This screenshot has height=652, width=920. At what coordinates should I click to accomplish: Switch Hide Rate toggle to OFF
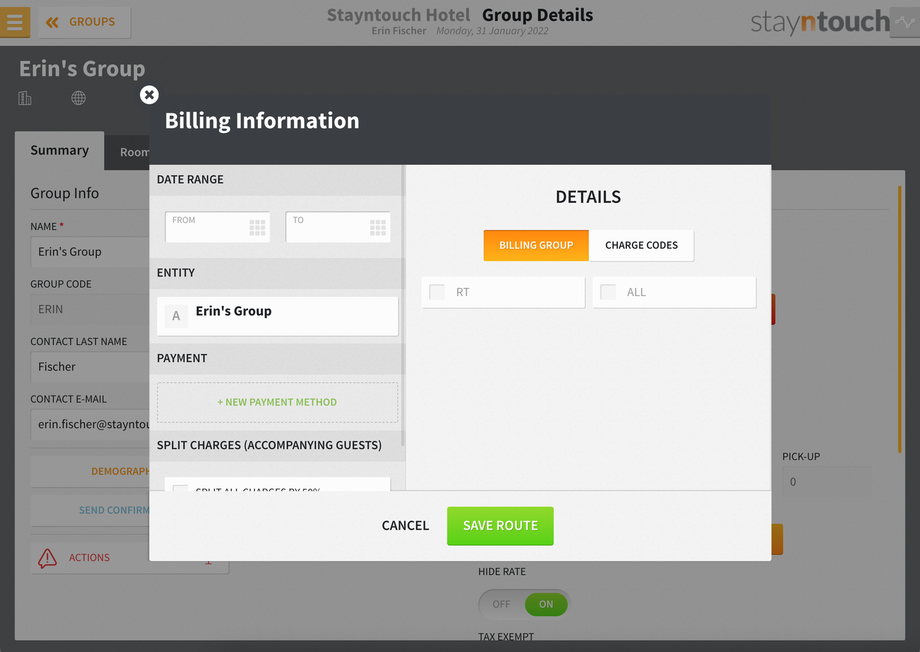point(501,604)
